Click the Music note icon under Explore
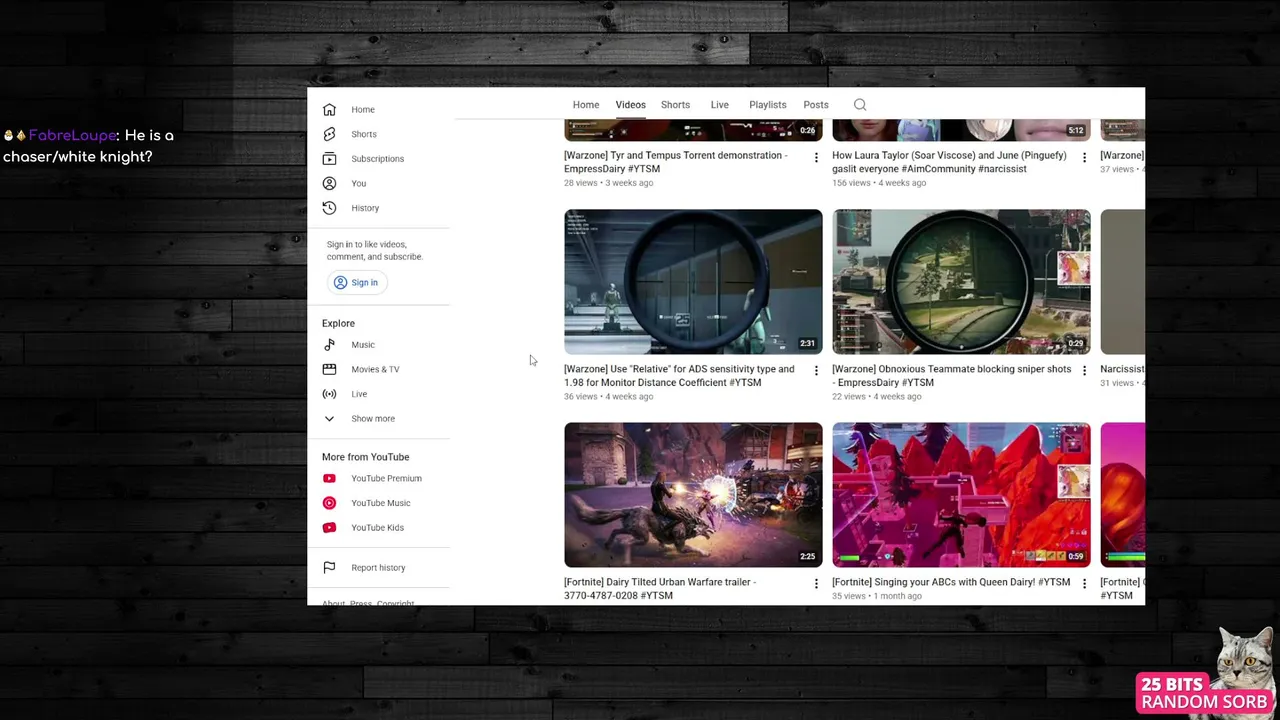The width and height of the screenshot is (1280, 720). 329,344
